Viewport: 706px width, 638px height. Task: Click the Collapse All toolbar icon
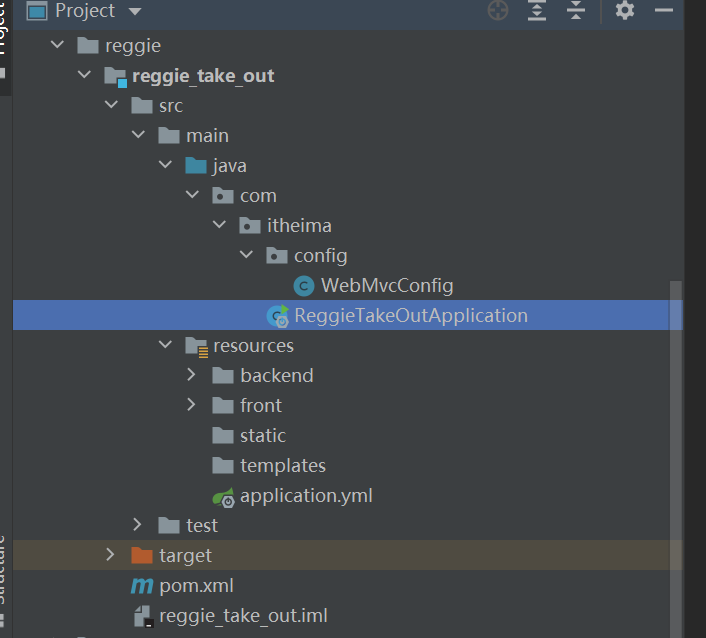(575, 11)
